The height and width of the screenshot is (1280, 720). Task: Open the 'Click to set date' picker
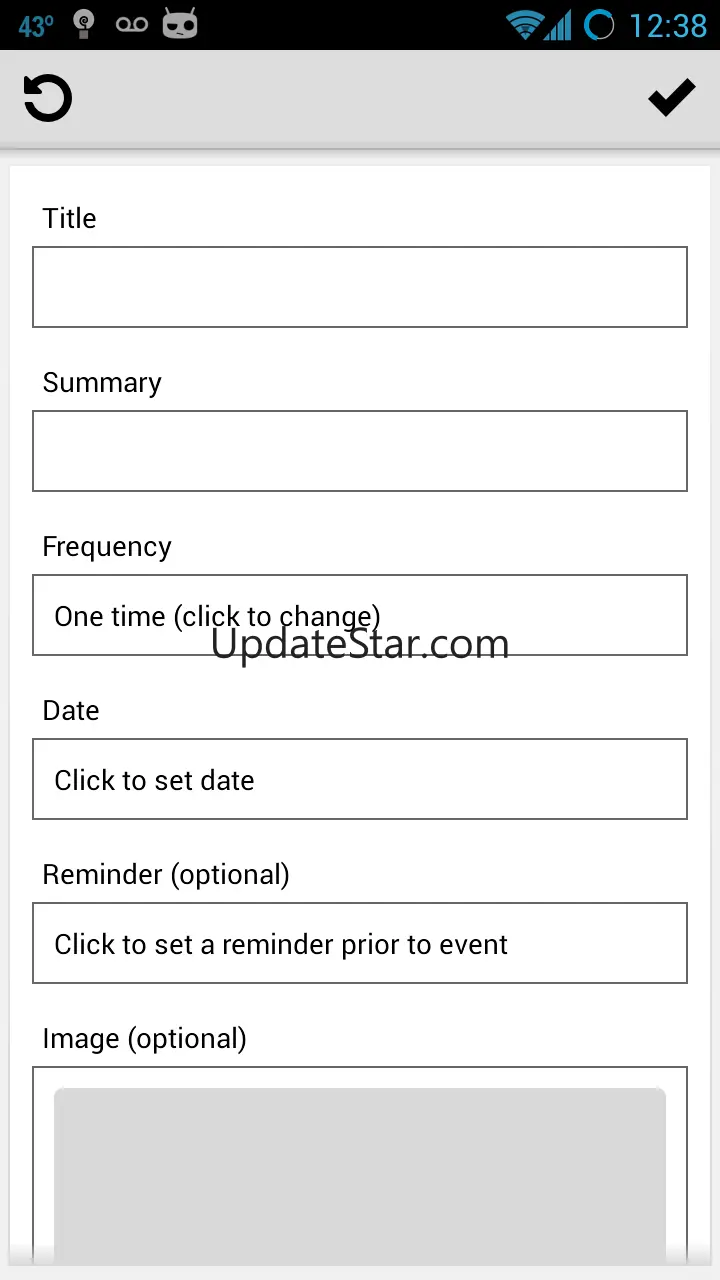coord(360,779)
